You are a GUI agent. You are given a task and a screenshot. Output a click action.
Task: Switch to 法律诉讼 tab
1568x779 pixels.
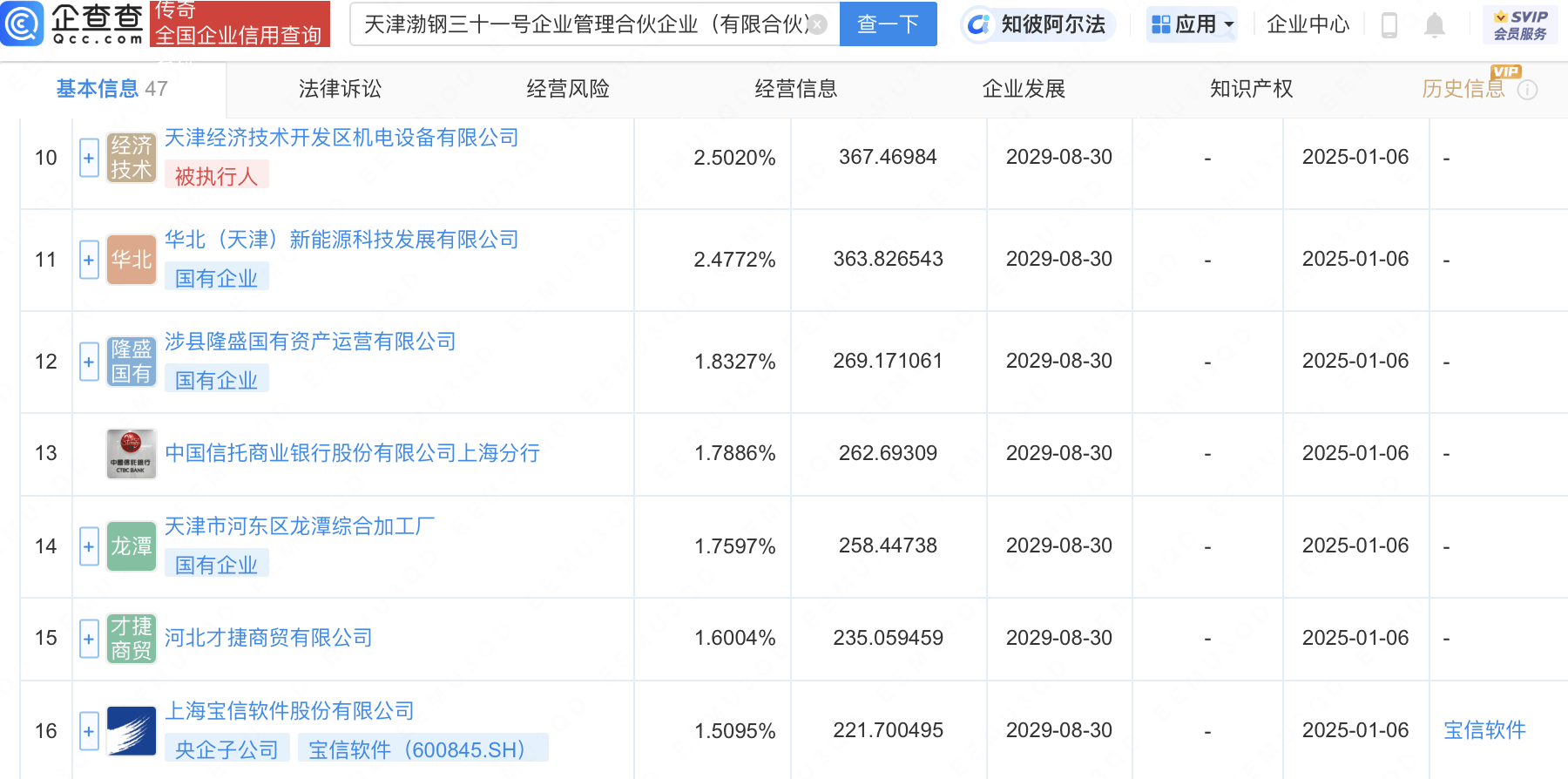pyautogui.click(x=340, y=89)
